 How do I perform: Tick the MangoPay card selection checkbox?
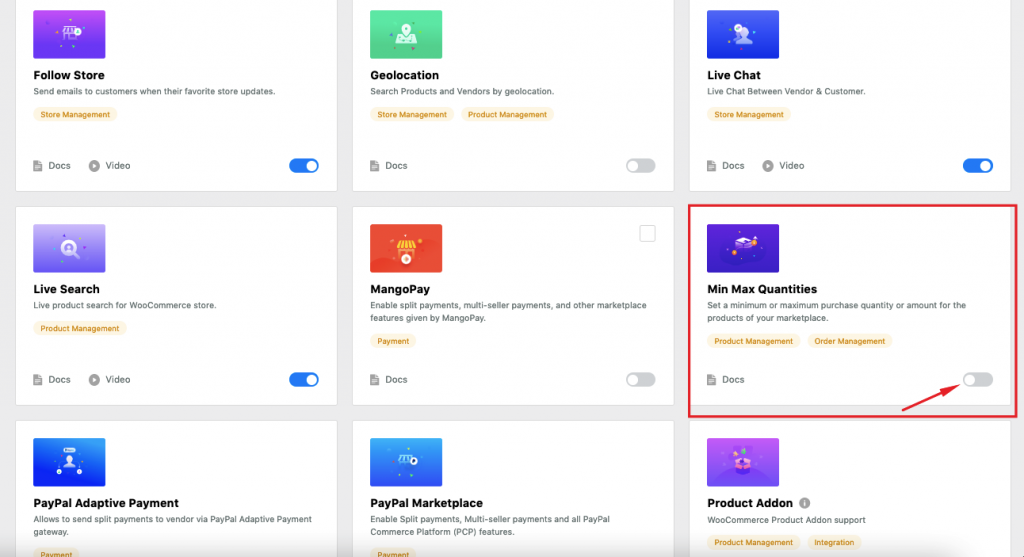point(647,233)
